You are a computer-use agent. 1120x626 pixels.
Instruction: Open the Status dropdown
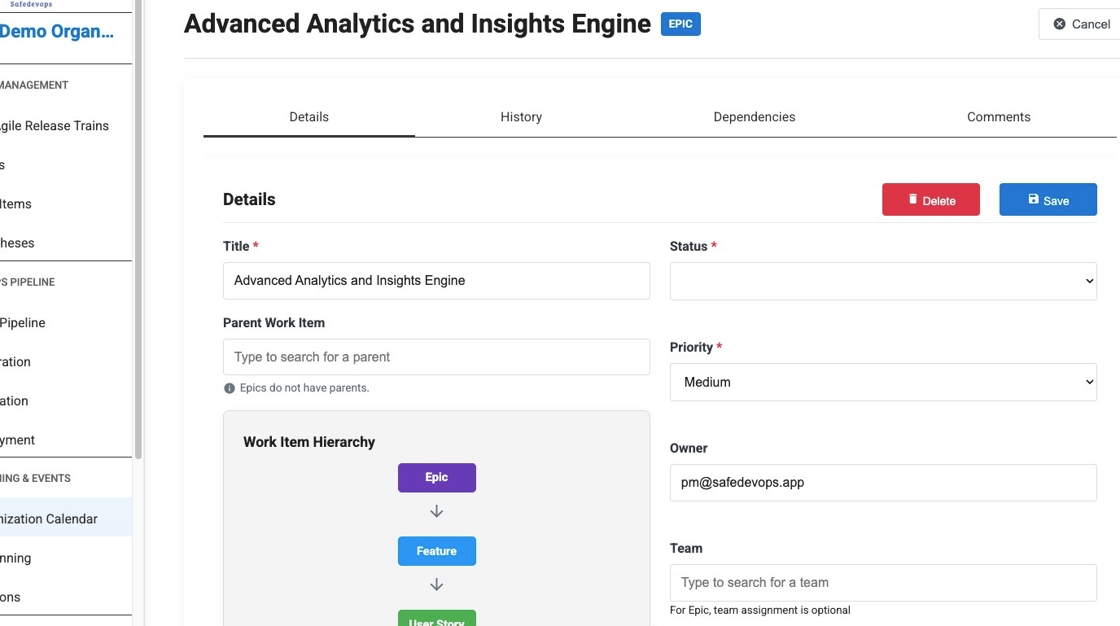click(x=882, y=281)
